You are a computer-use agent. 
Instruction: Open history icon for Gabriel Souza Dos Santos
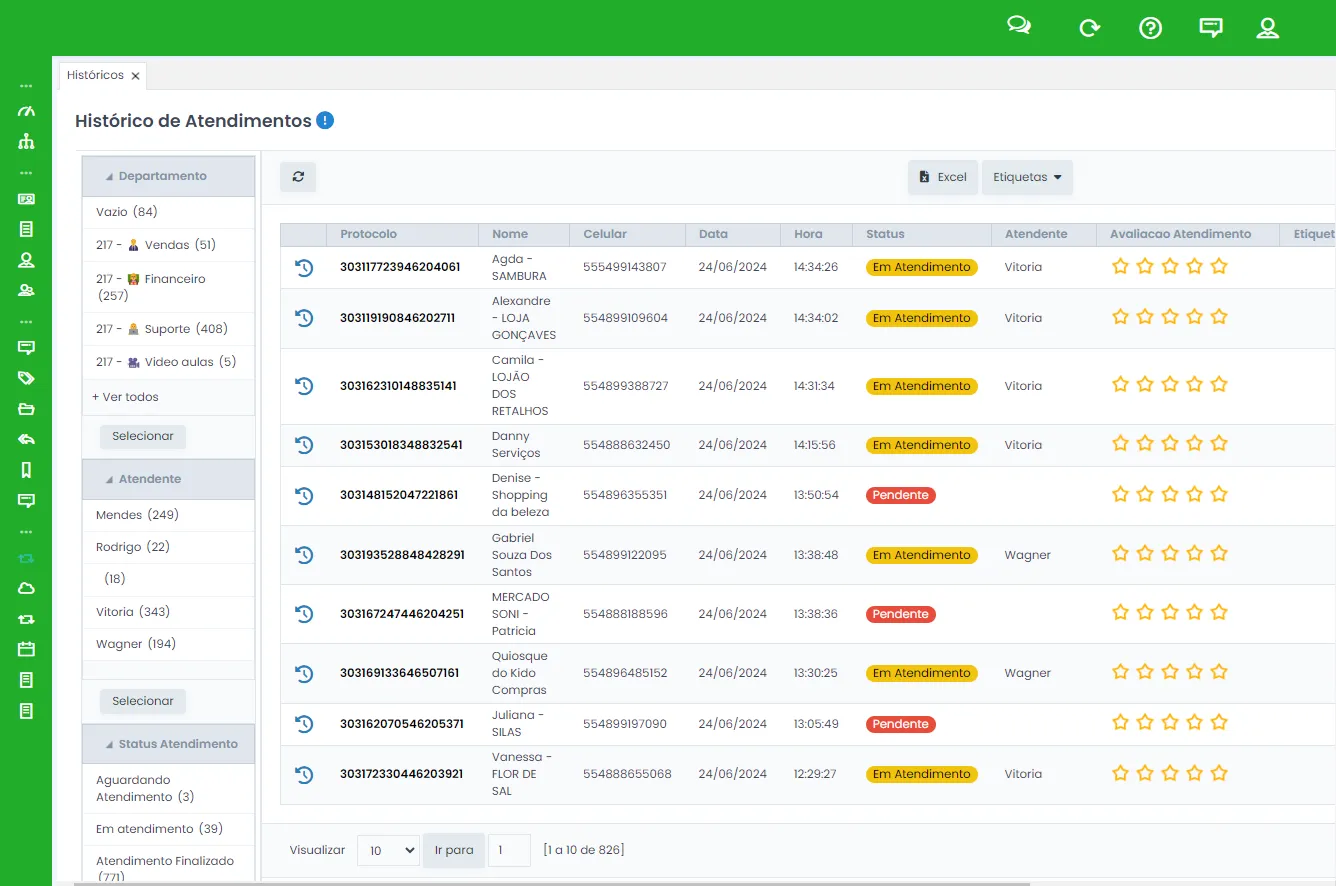304,555
